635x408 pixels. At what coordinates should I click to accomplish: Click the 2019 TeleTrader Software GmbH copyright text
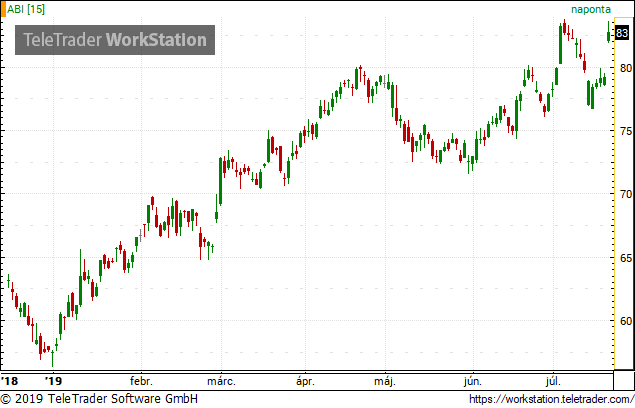(x=99, y=399)
